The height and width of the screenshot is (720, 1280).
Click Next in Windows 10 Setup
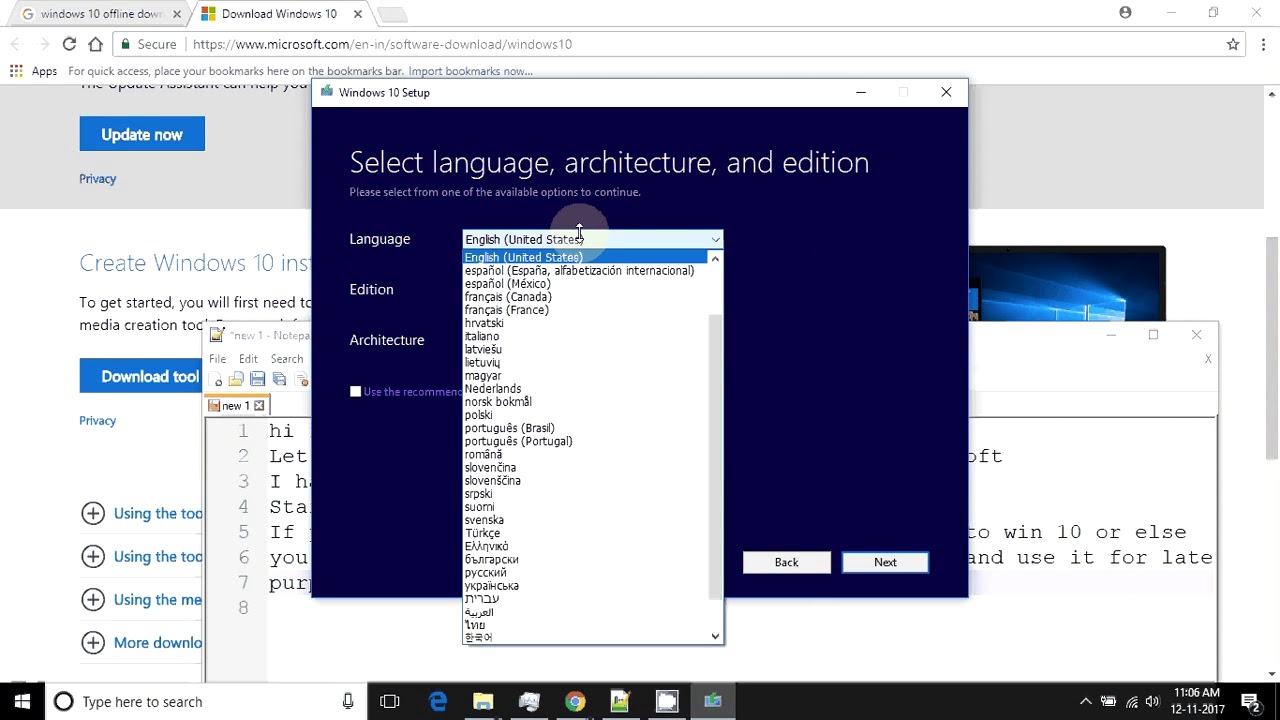click(885, 562)
